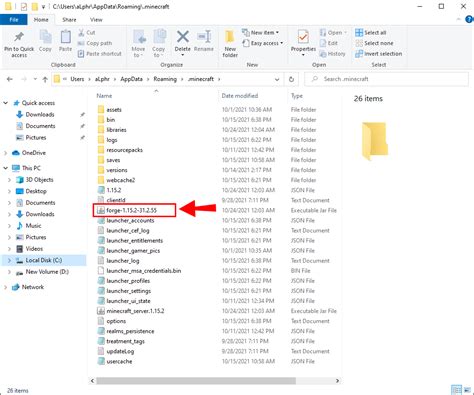Sort by the Type column header
This screenshot has width=474, height=395.
(x=297, y=96)
